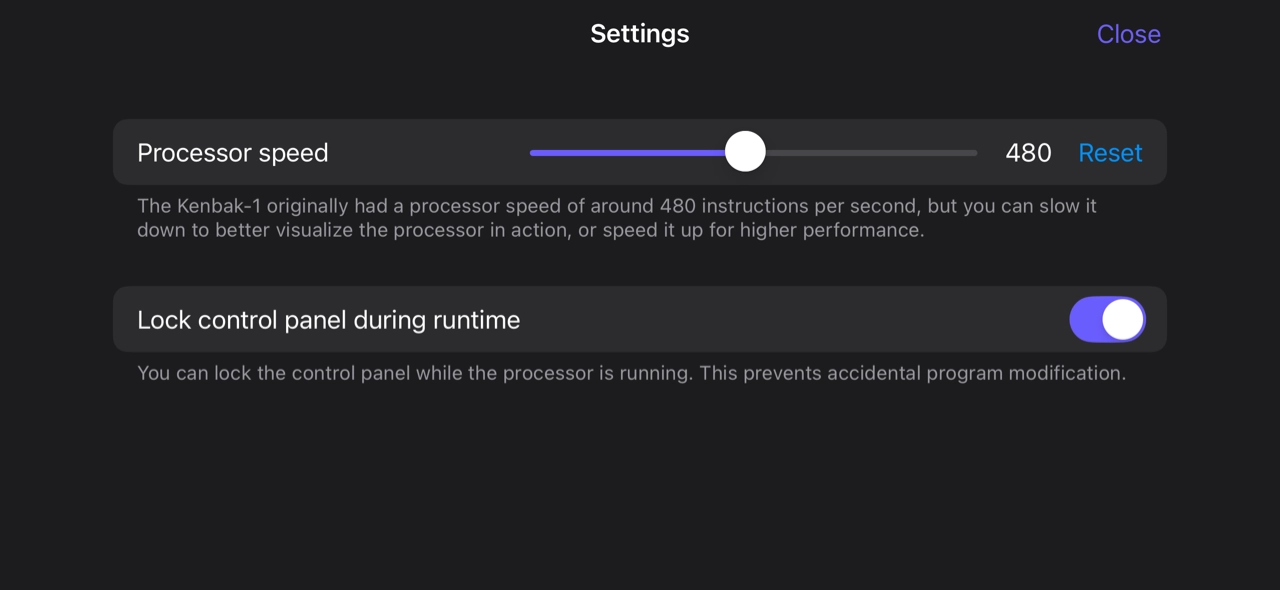Click the processor speed slider thumb
Viewport: 1280px width, 590px height.
tap(745, 152)
